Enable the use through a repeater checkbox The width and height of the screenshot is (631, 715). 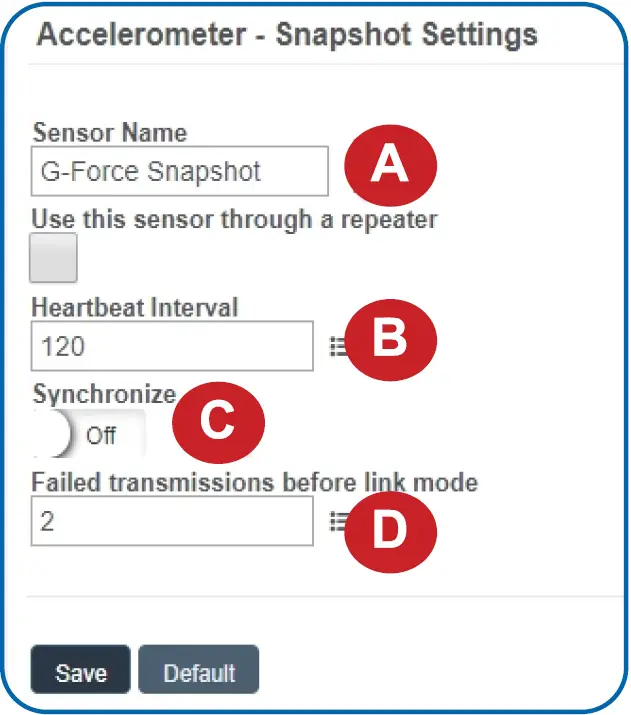pos(54,258)
